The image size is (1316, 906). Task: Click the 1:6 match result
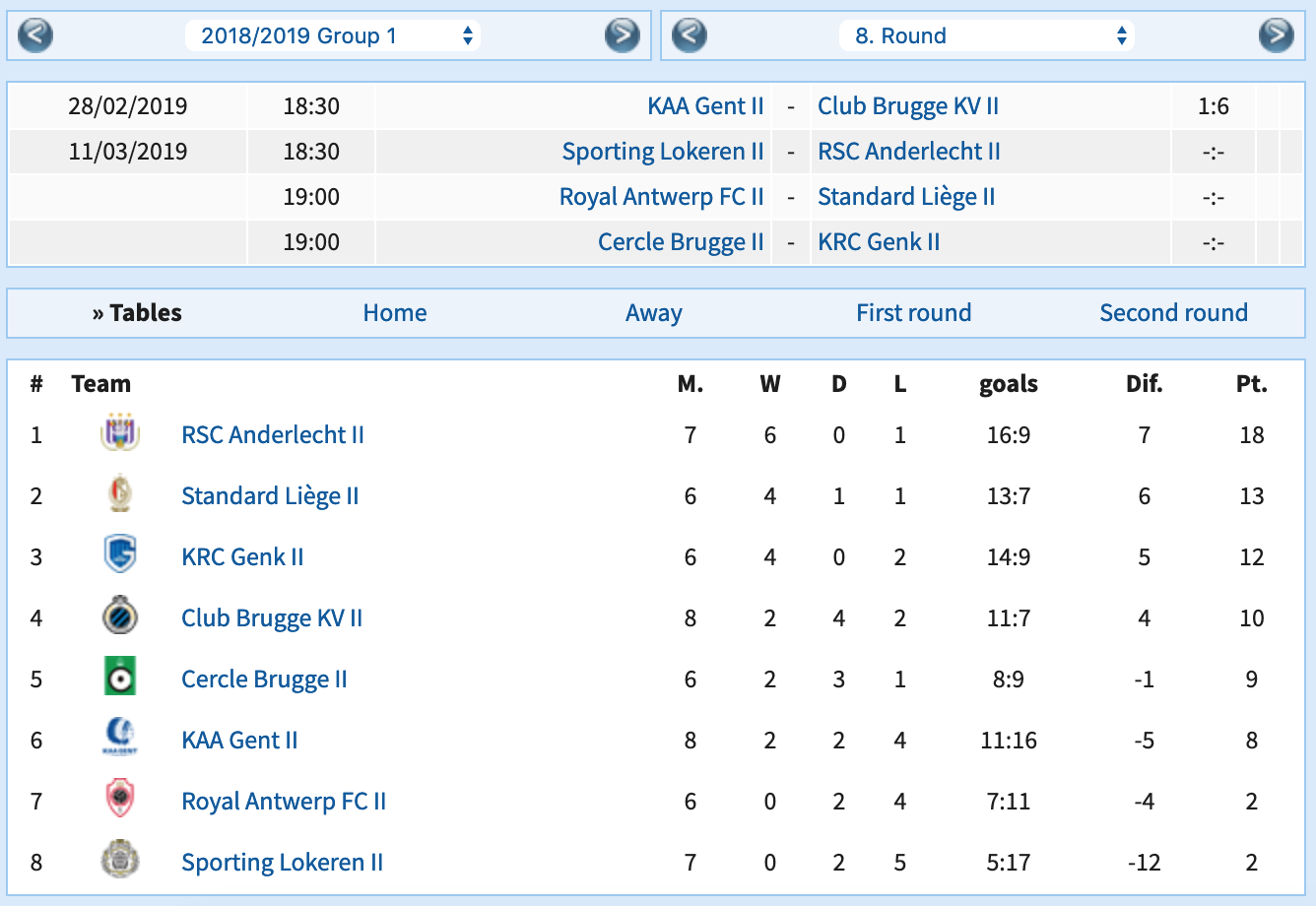pyautogui.click(x=1214, y=106)
